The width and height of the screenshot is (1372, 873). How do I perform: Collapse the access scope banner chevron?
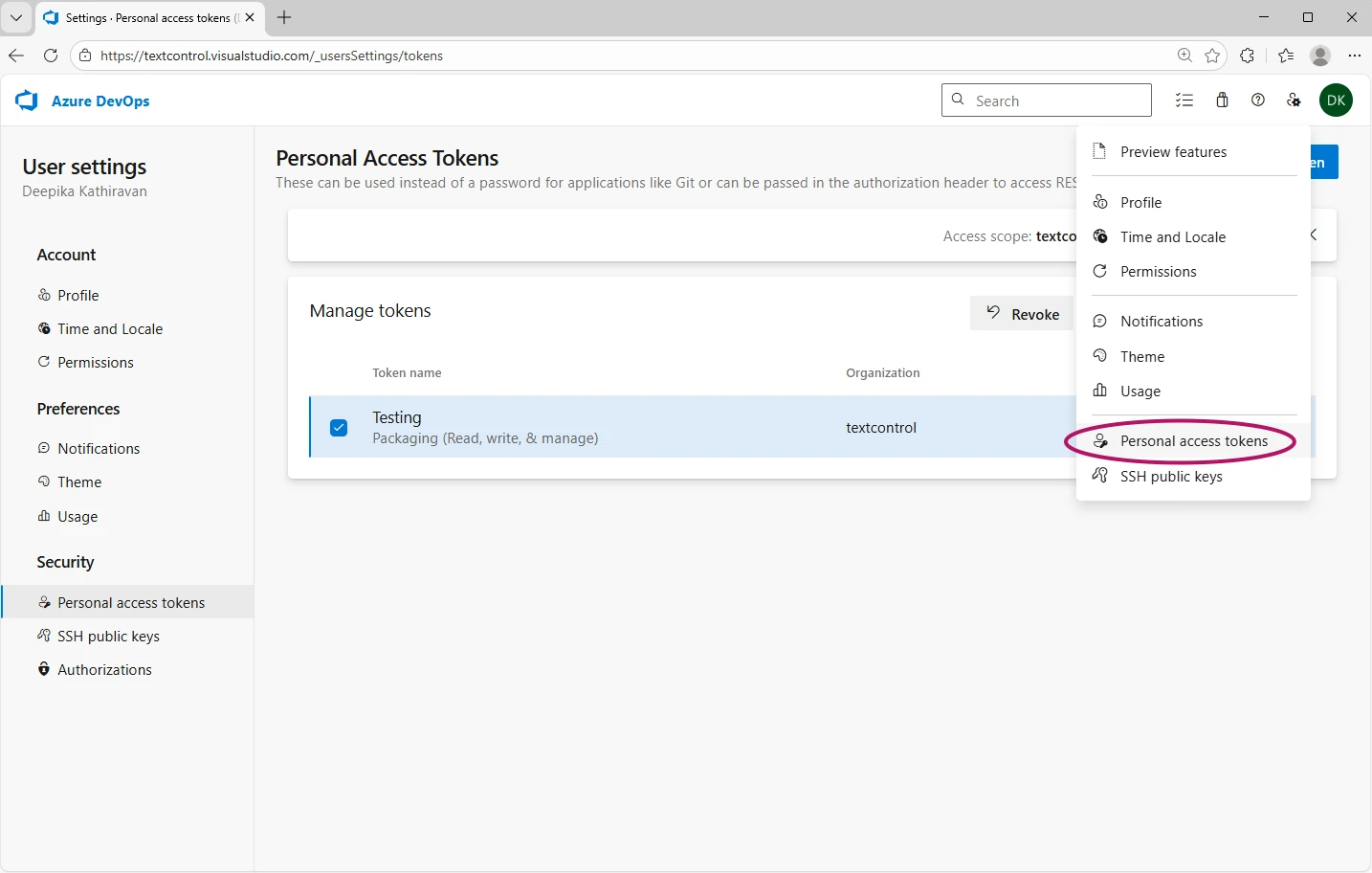[1313, 235]
